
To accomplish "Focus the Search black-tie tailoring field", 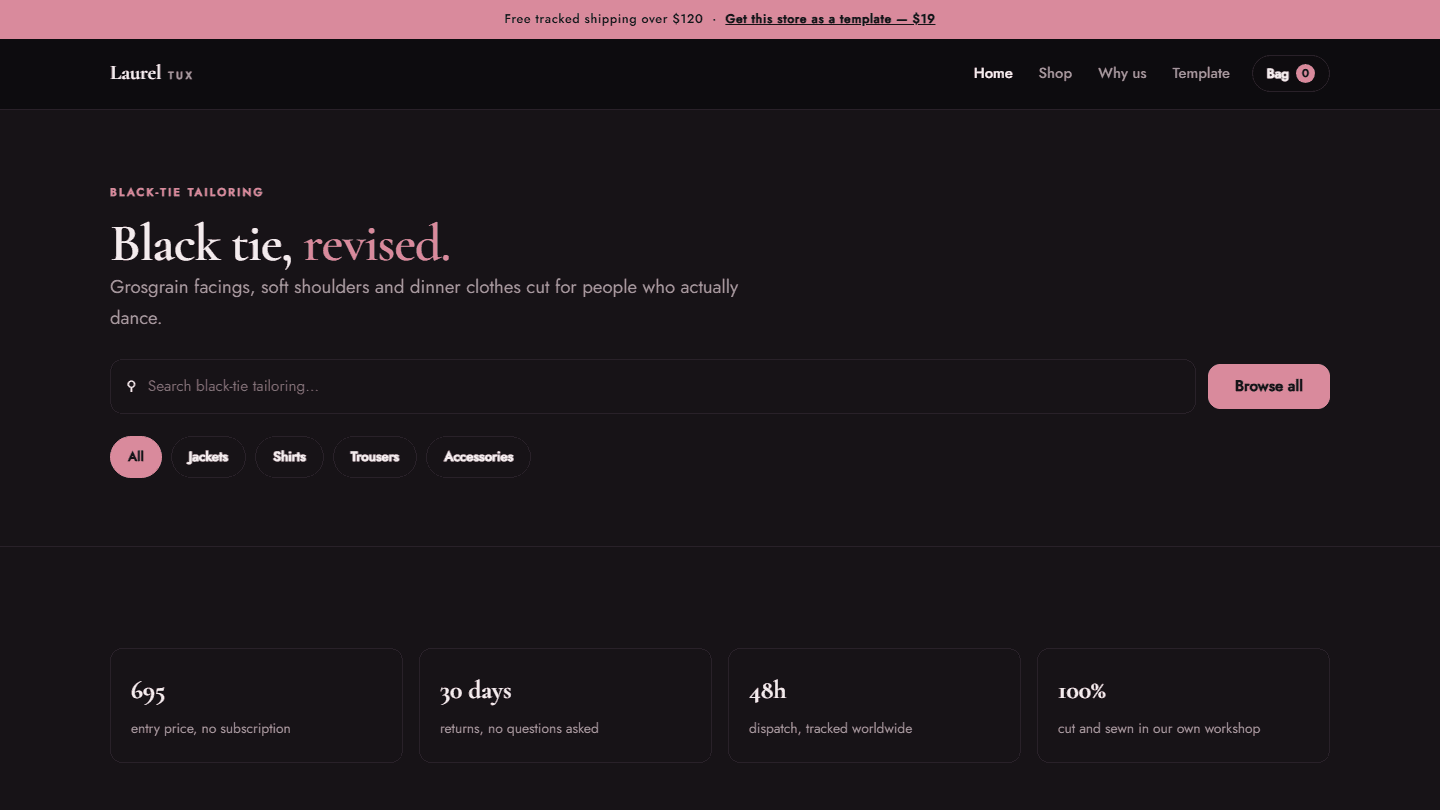I will tap(653, 386).
